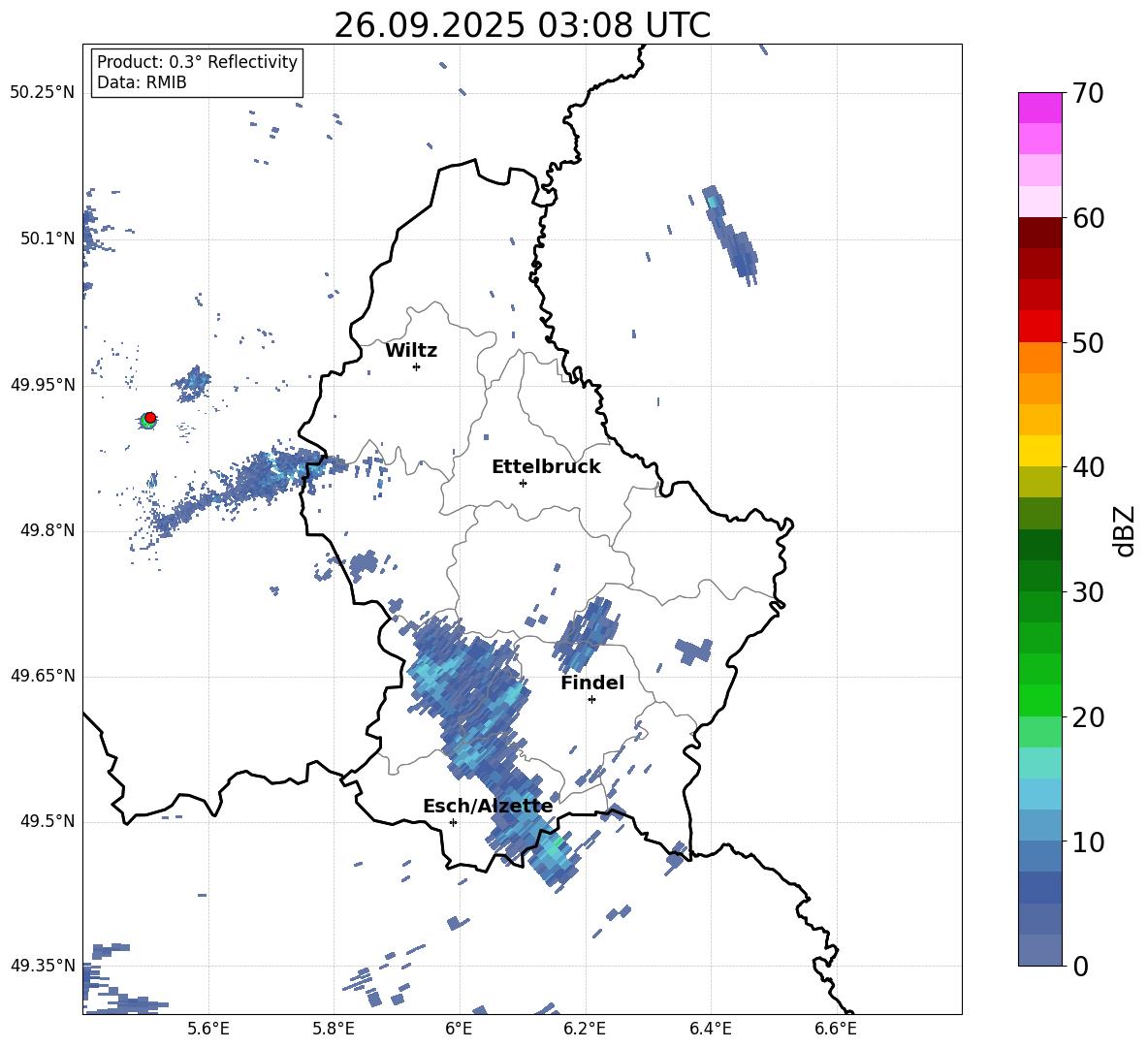1148x1048 pixels.
Task: Click the Ettelbruck station cross marker
Action: point(523,483)
